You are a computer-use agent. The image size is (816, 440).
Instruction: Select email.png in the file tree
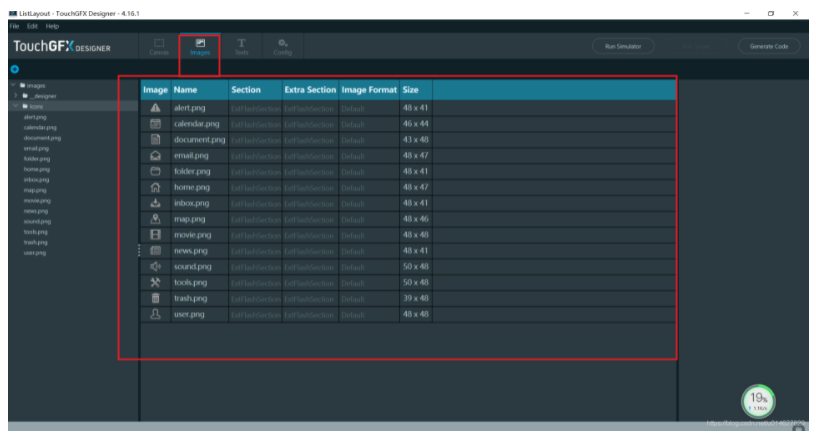click(36, 148)
